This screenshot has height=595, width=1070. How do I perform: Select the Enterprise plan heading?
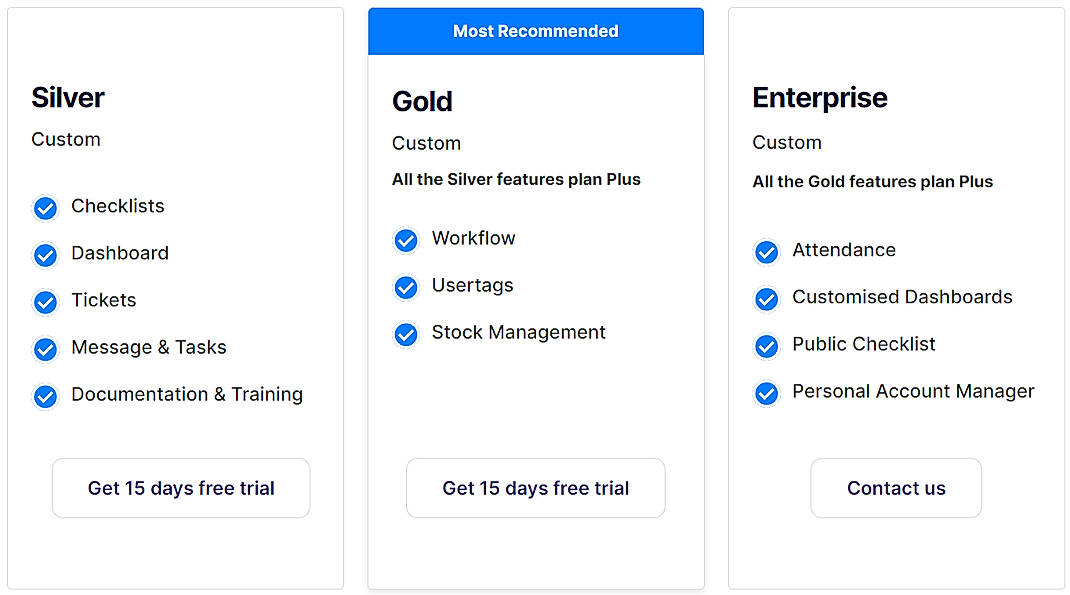820,97
